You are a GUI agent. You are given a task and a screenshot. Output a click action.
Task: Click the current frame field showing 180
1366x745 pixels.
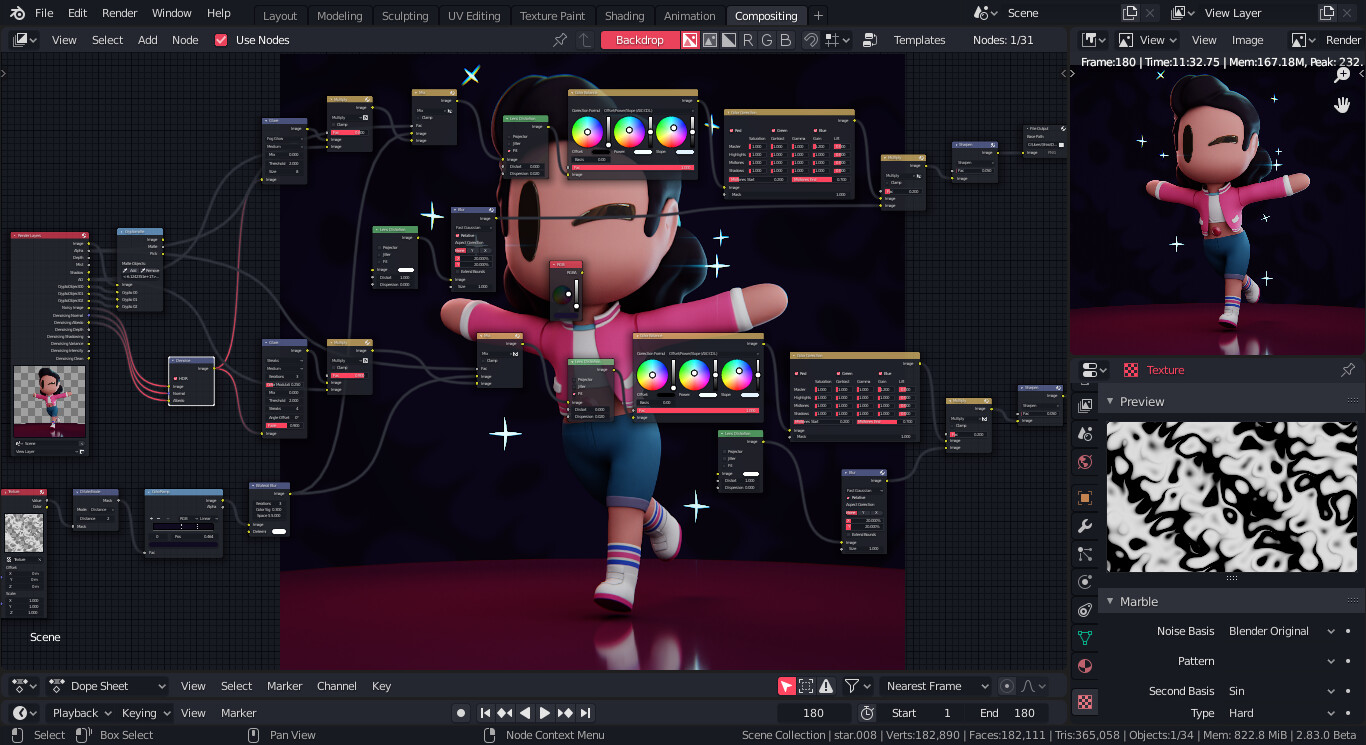[814, 713]
